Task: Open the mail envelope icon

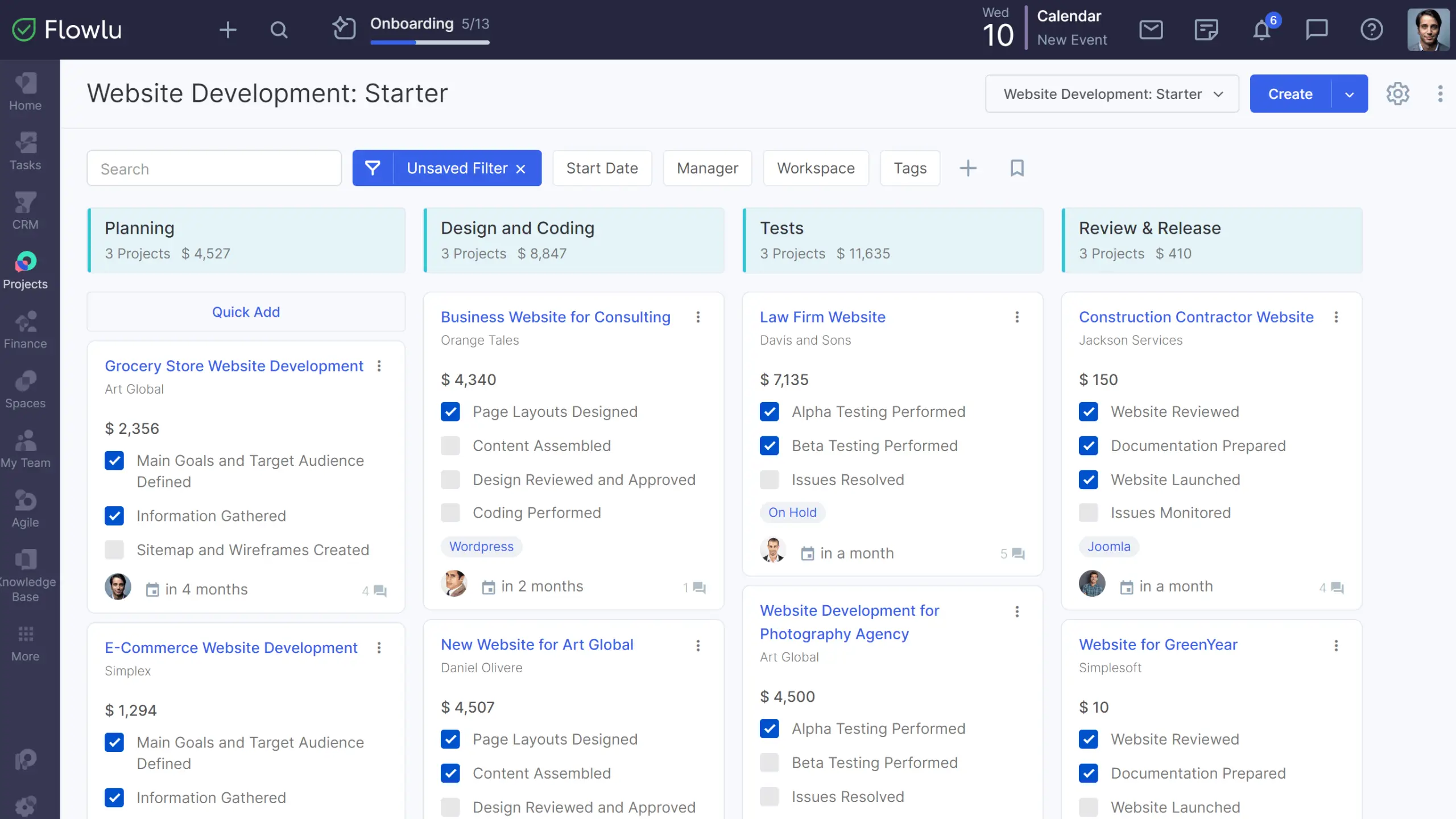Action: 1151,30
